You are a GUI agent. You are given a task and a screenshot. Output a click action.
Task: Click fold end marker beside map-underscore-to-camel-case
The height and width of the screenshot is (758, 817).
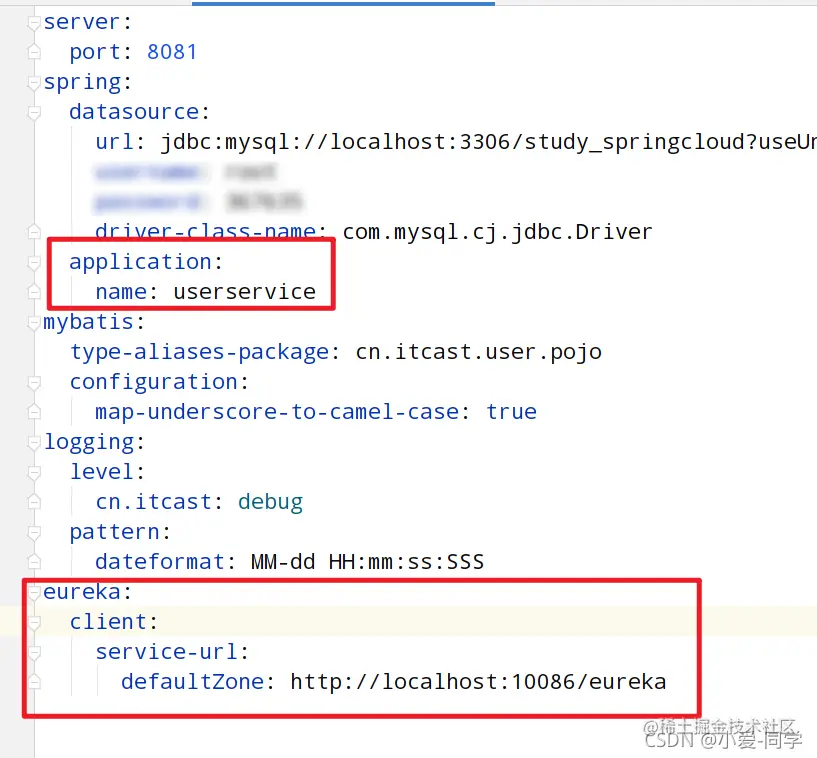coord(34,413)
